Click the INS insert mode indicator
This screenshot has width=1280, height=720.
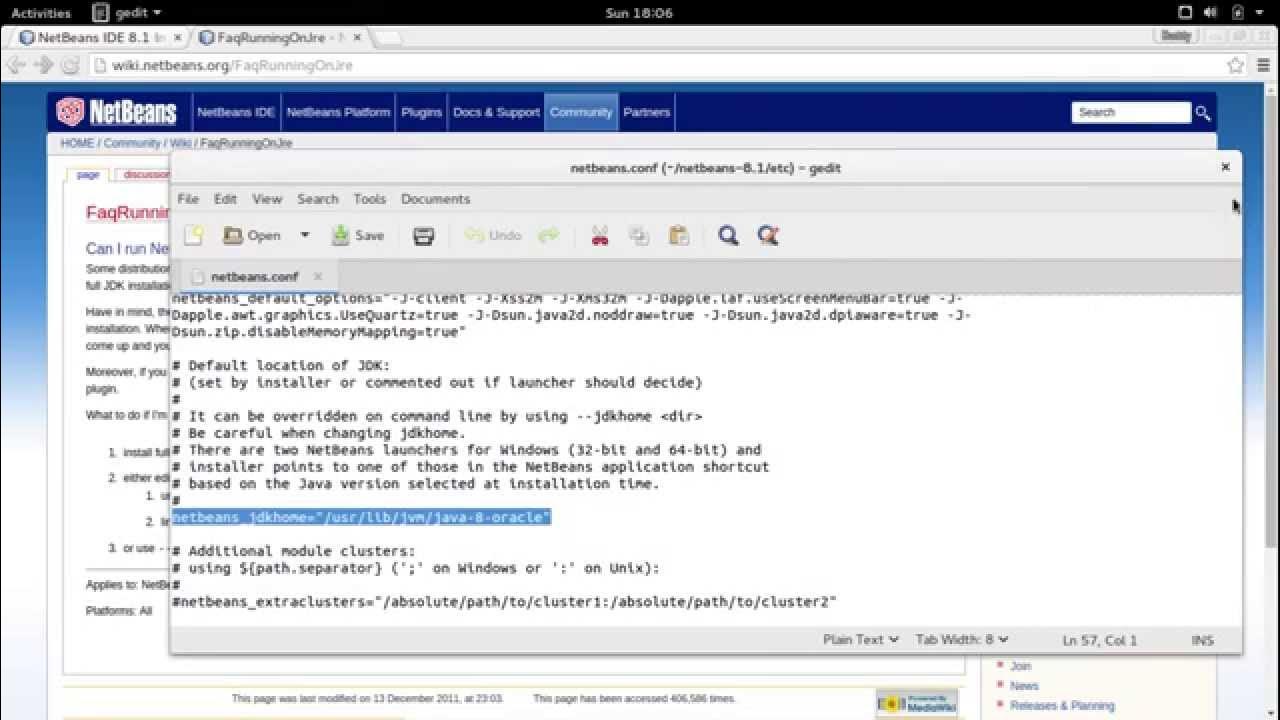point(1202,640)
